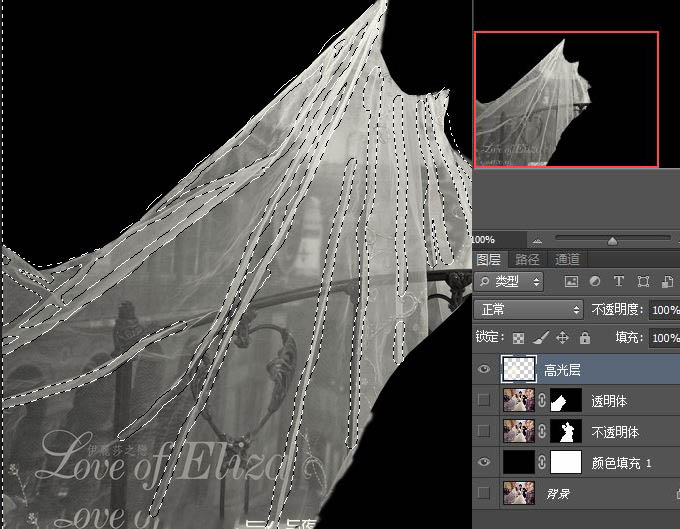Switch to the 路径 tab
Screen dimensions: 680x529
point(527,259)
